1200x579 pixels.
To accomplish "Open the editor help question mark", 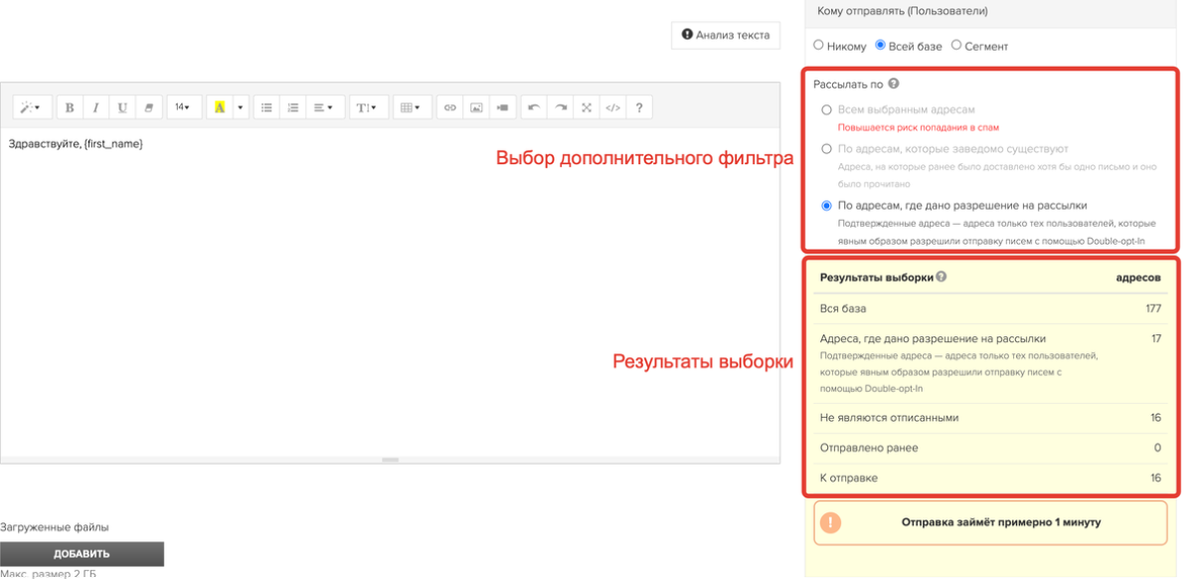I will pos(639,108).
